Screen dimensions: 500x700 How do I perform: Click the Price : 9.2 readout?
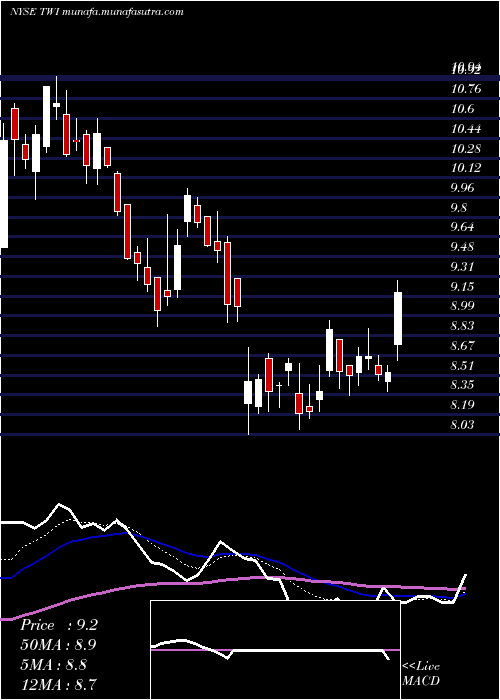click(59, 625)
